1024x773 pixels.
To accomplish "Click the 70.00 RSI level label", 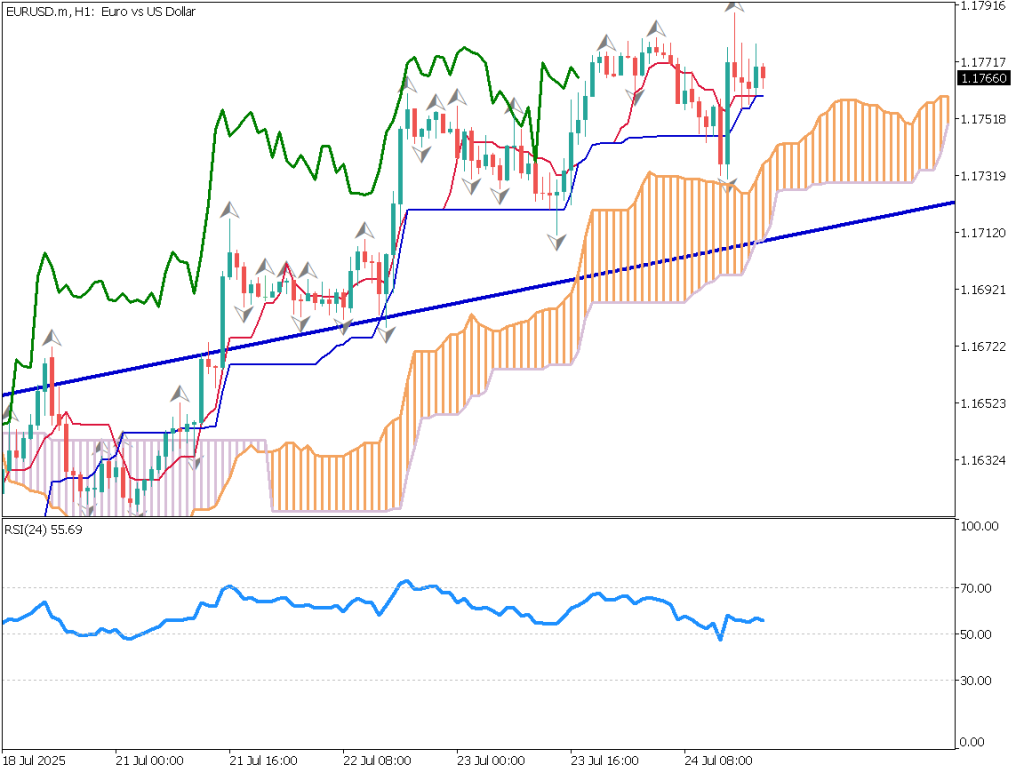I will point(974,588).
